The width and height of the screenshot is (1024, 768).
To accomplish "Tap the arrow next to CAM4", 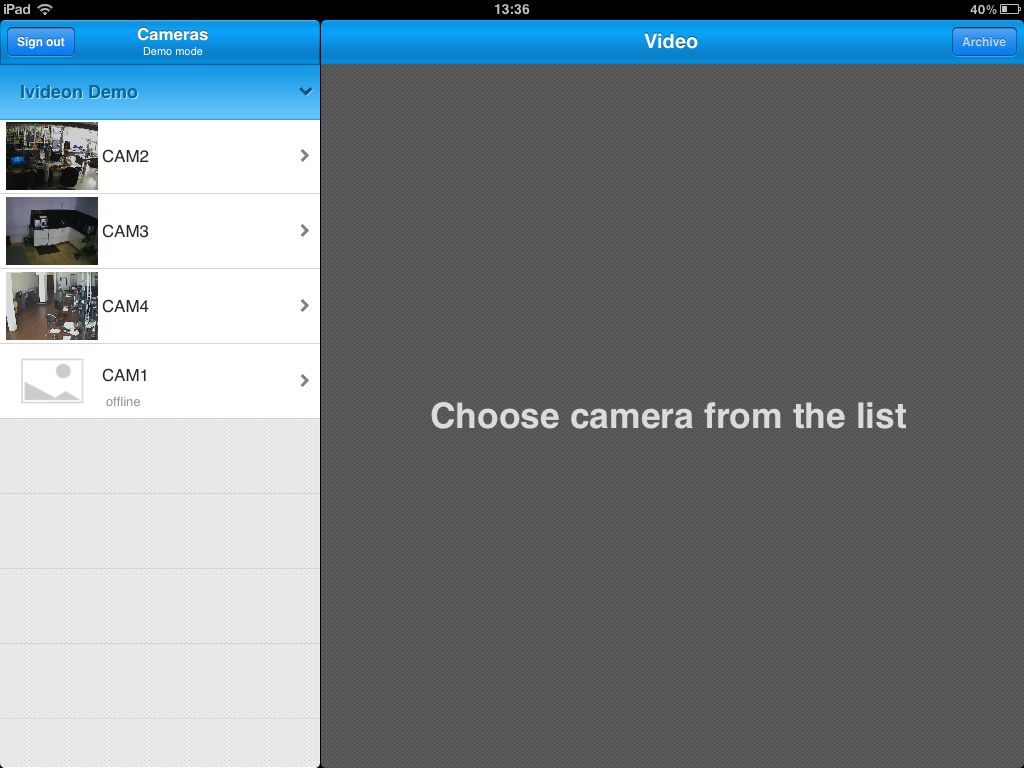I will pyautogui.click(x=304, y=306).
